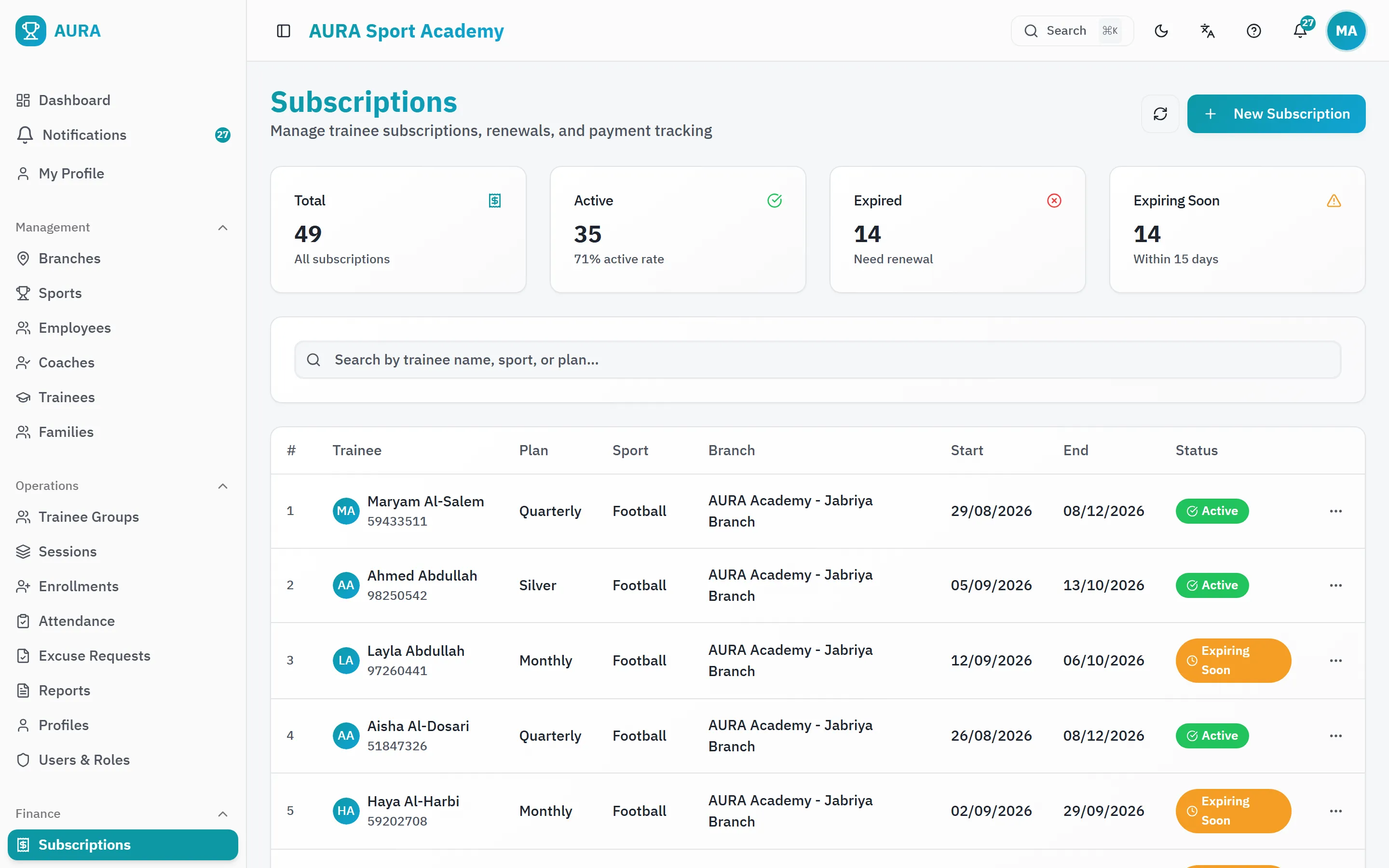The height and width of the screenshot is (868, 1389).
Task: Click the top bar Search box
Action: 1072,31
